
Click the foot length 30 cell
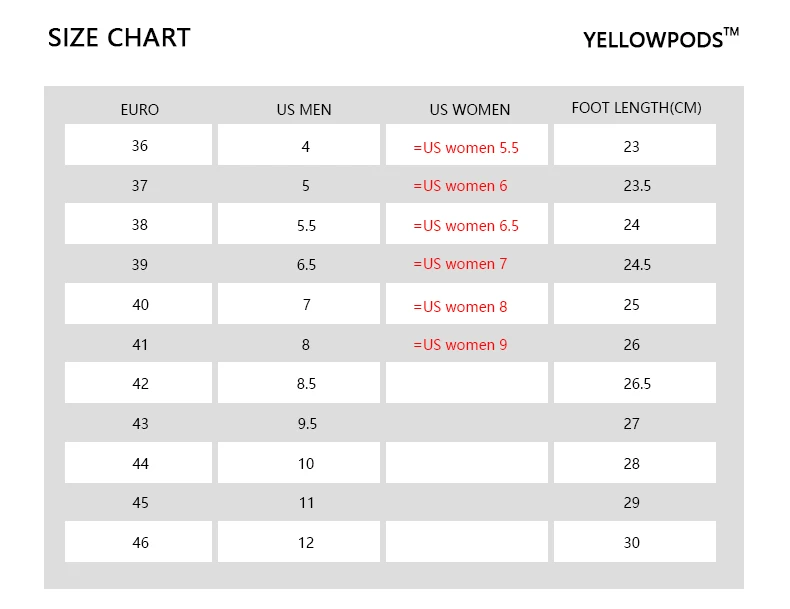tap(635, 541)
